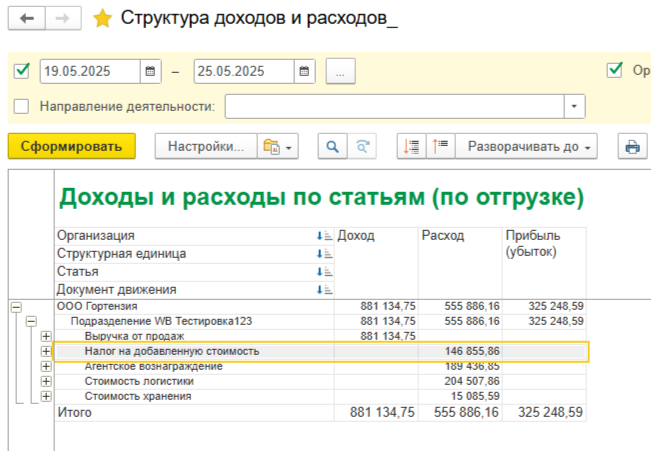Click the collapse all groups icon

click(411, 147)
